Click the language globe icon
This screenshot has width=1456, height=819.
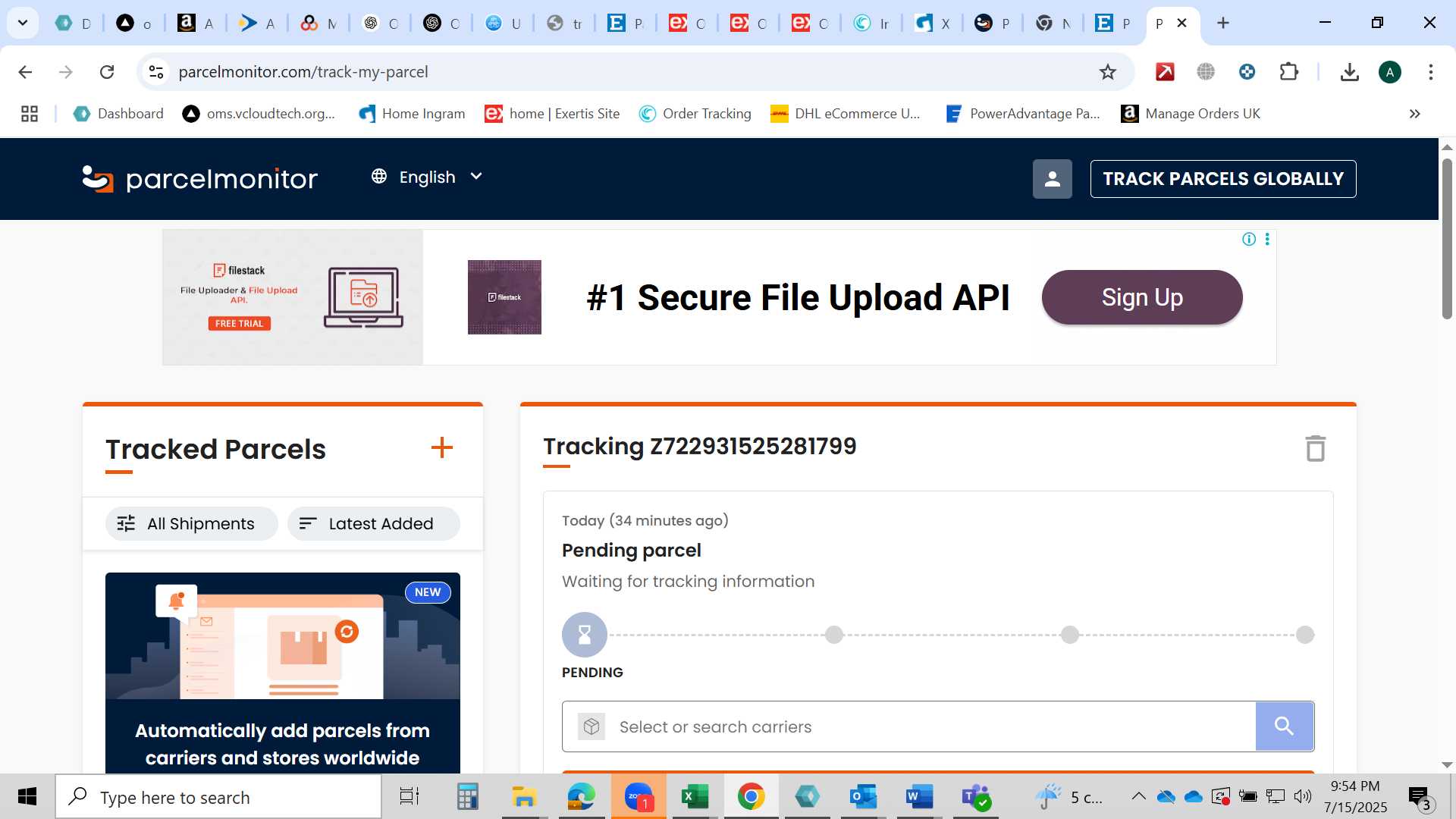[x=379, y=177]
